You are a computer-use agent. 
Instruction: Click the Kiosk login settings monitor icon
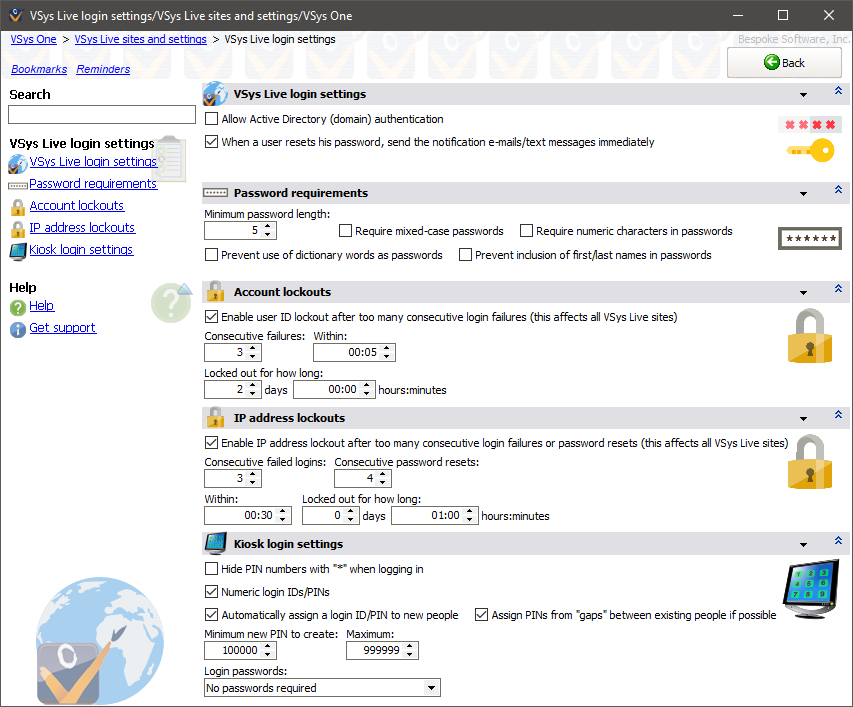click(17, 251)
